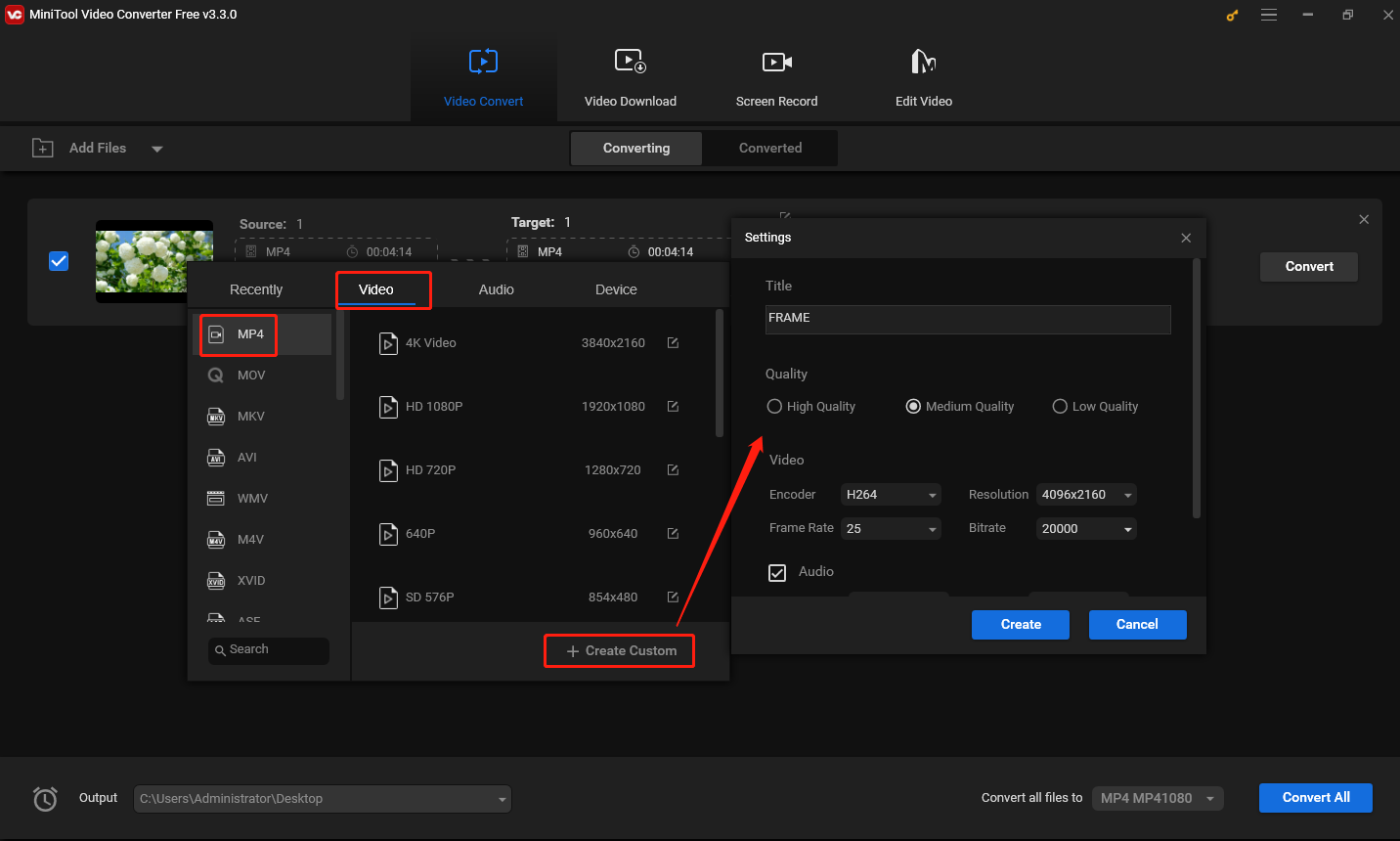
Task: Click the Add Files plus icon
Action: (x=43, y=148)
